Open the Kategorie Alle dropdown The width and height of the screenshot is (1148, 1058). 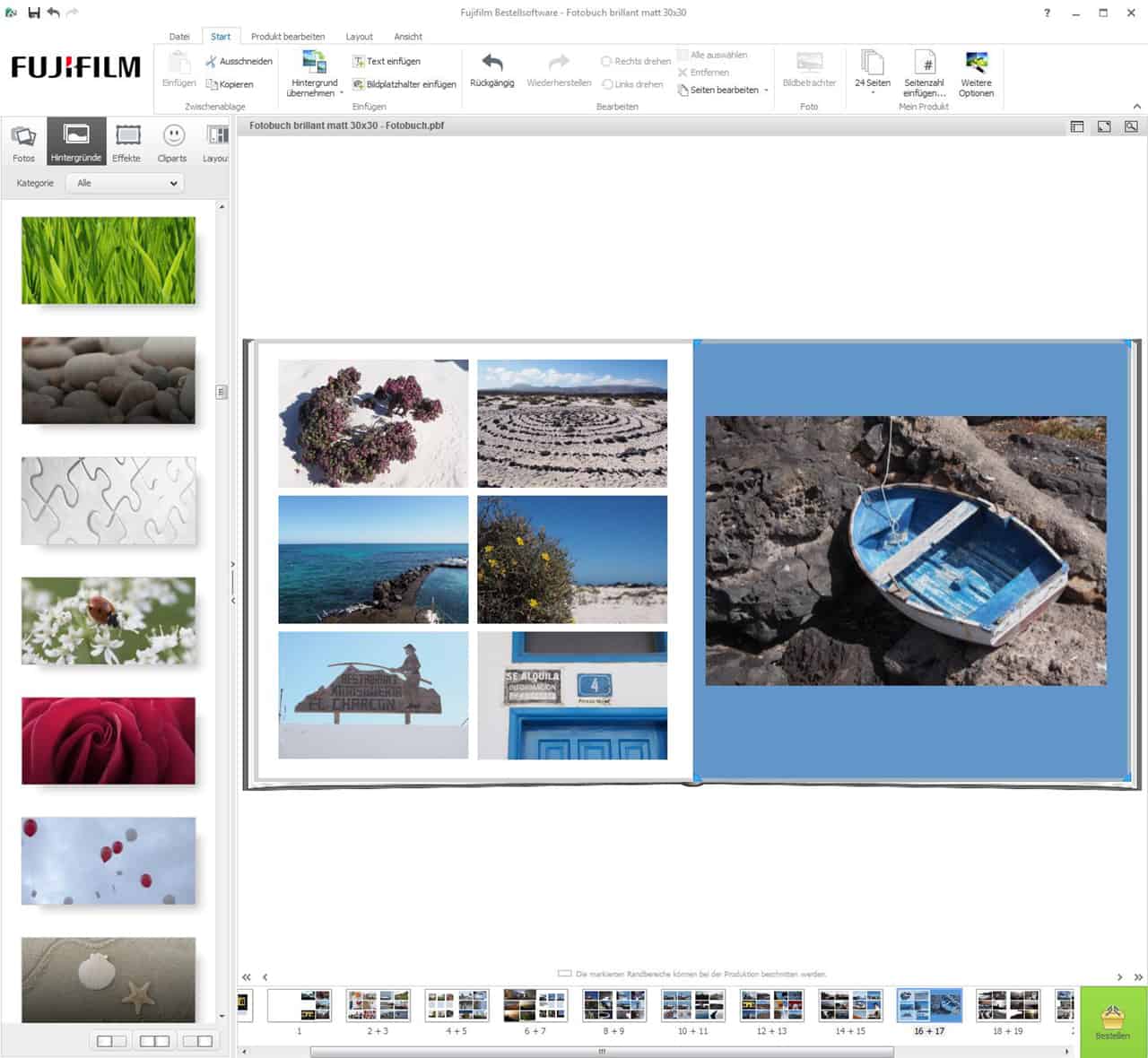(126, 183)
